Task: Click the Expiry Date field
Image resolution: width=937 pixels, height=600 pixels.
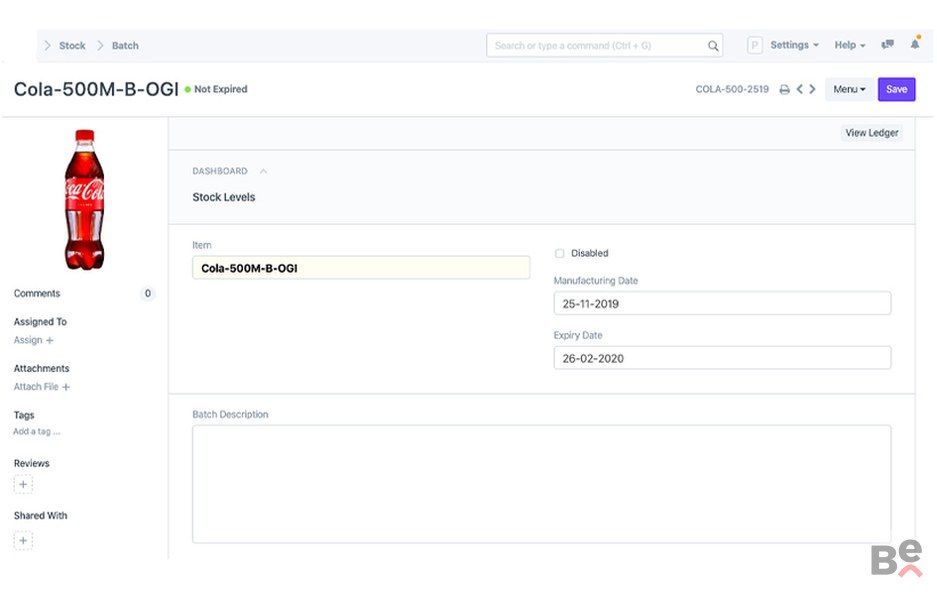Action: 722,358
